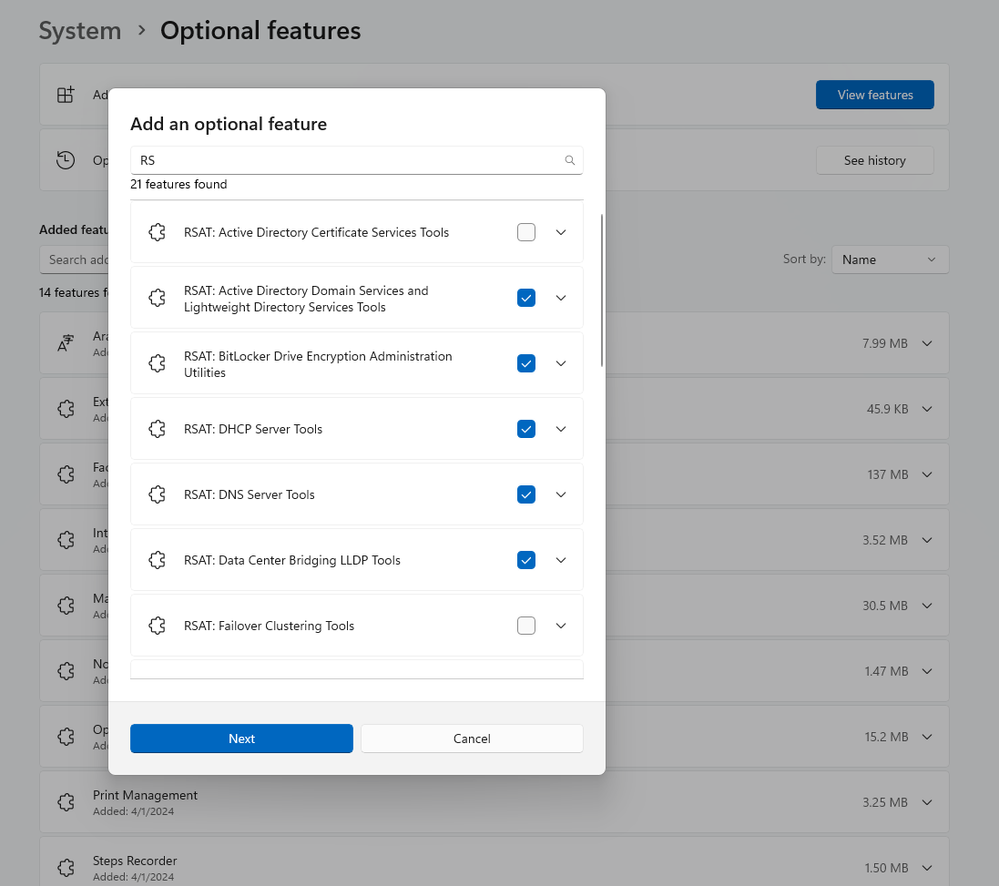Uncheck RSAT DHCP Server Tools checkbox
Image resolution: width=999 pixels, height=886 pixels.
526,429
